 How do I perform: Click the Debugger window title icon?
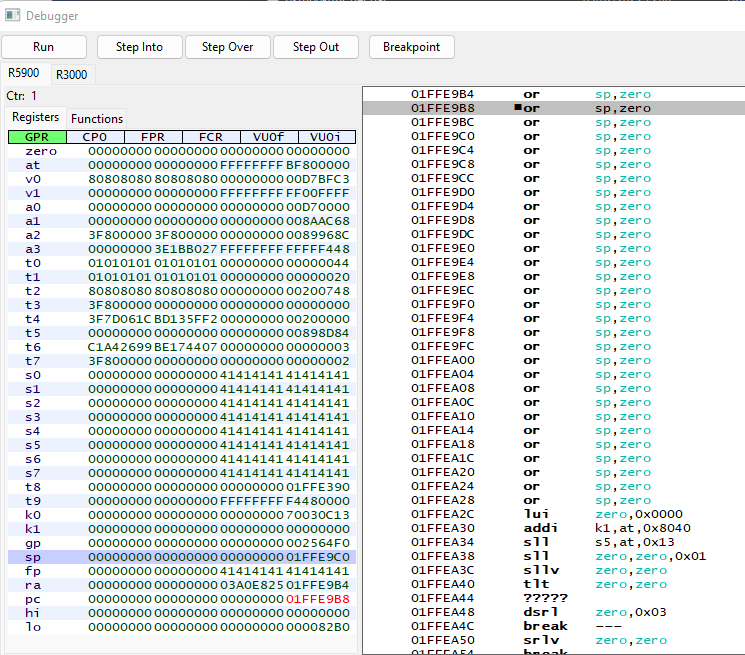coord(13,16)
